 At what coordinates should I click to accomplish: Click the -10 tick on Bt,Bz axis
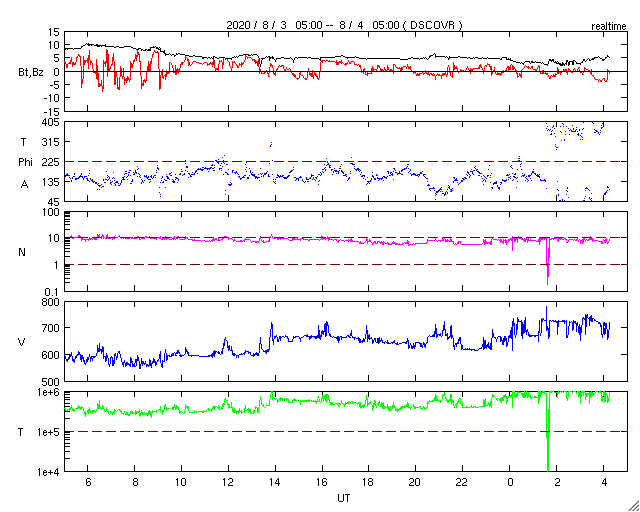point(51,98)
